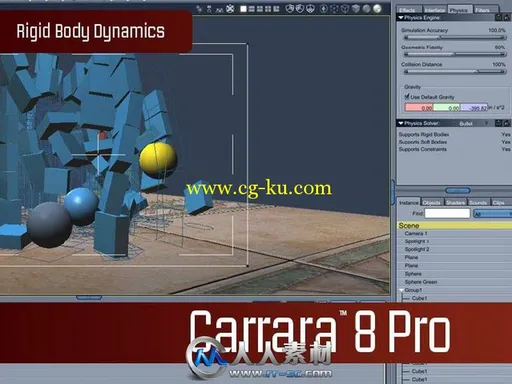This screenshot has height=384, width=512.
Task: Switch to the Shaders tab
Action: tap(455, 202)
